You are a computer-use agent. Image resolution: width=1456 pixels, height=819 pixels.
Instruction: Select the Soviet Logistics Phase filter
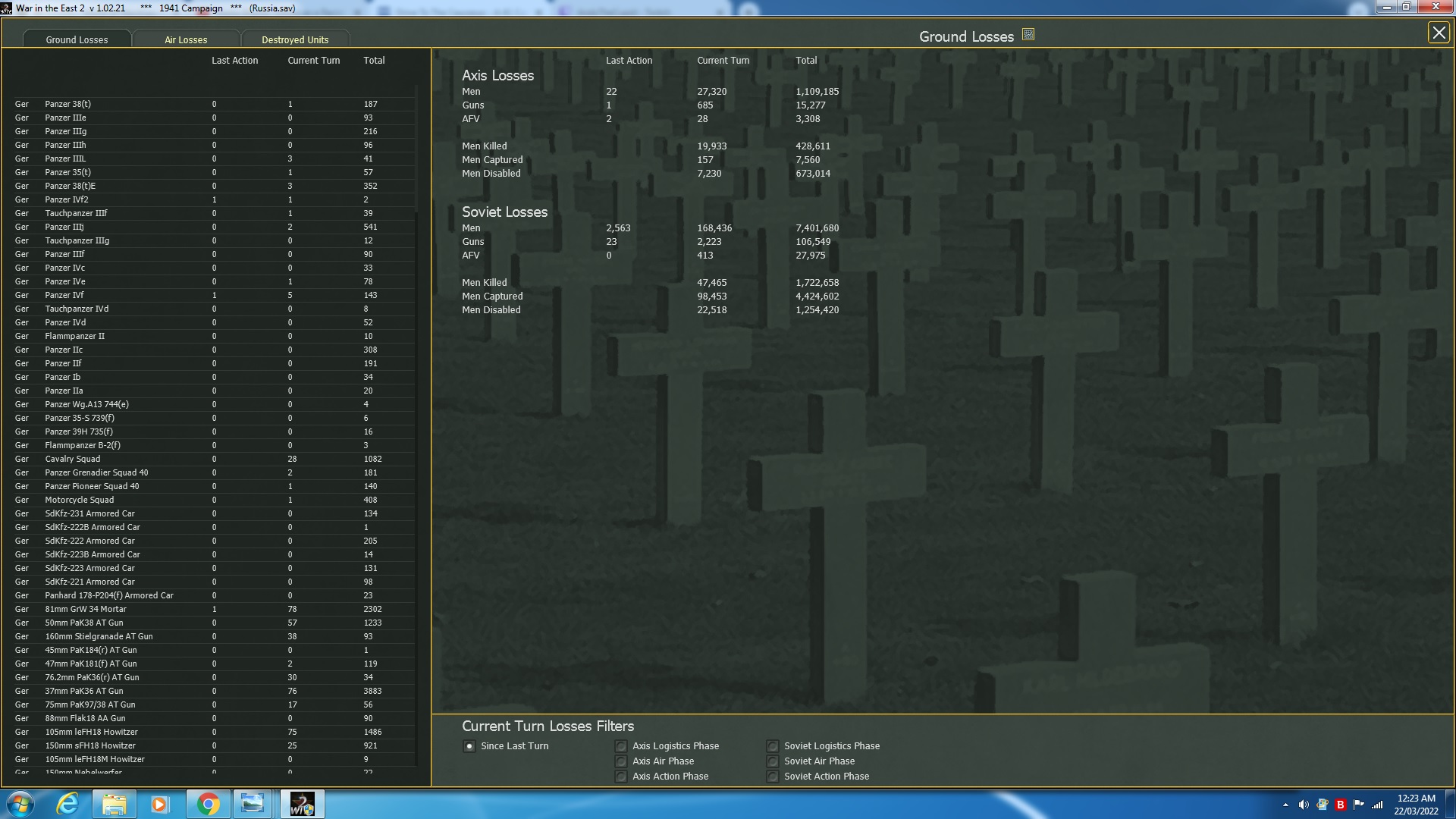(773, 746)
